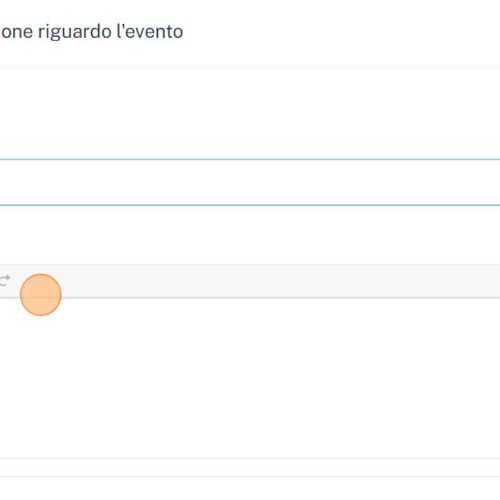Viewport: 500px width, 500px height.
Task: Click inside the rich text editor body
Action: tap(250, 378)
